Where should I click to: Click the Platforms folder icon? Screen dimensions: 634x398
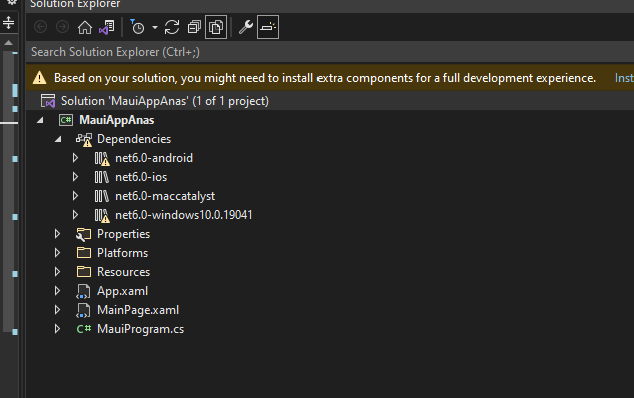84,253
